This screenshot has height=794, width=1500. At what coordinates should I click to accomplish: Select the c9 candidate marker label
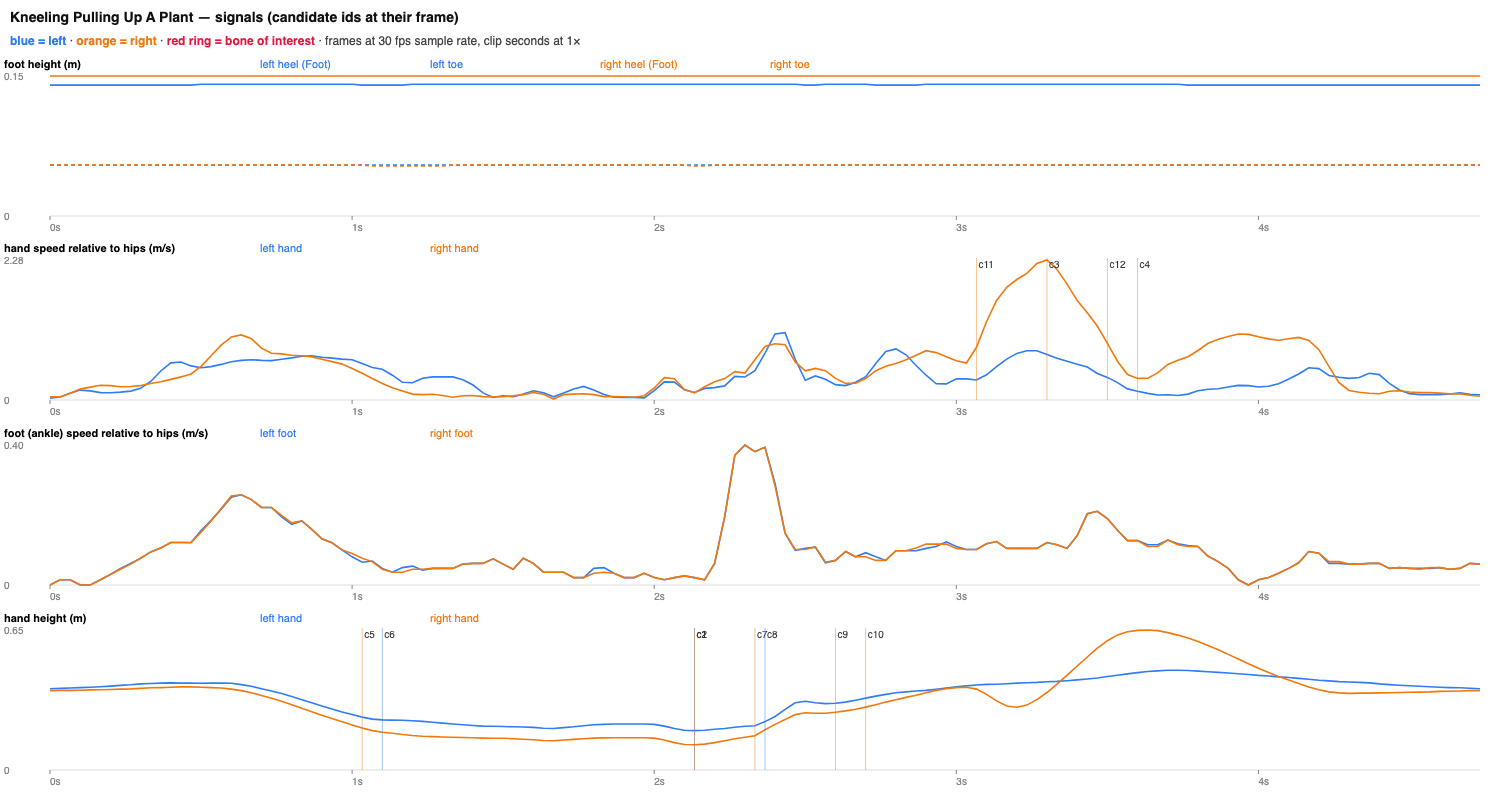pos(843,635)
